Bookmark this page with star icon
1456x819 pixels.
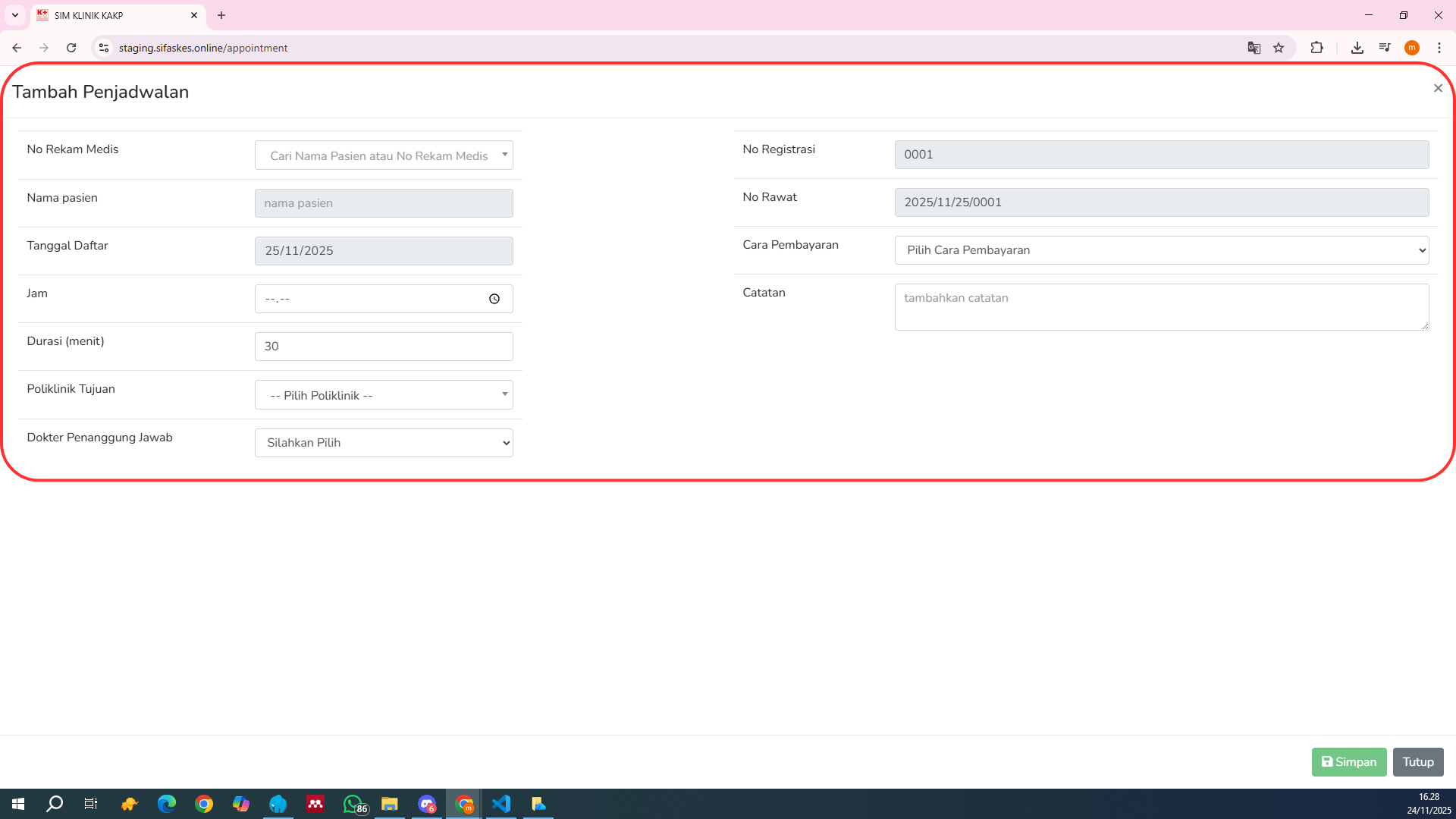pos(1279,48)
